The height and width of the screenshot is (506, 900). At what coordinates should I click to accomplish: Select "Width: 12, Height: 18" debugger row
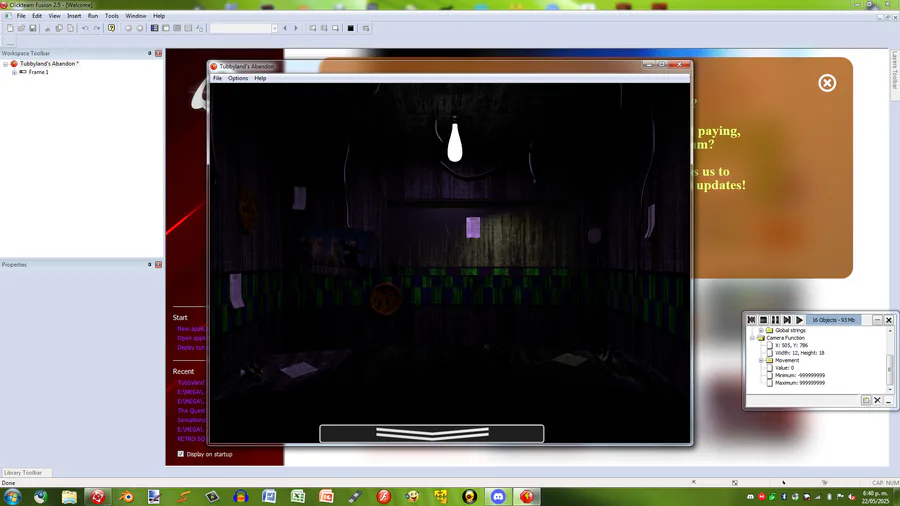coord(800,353)
